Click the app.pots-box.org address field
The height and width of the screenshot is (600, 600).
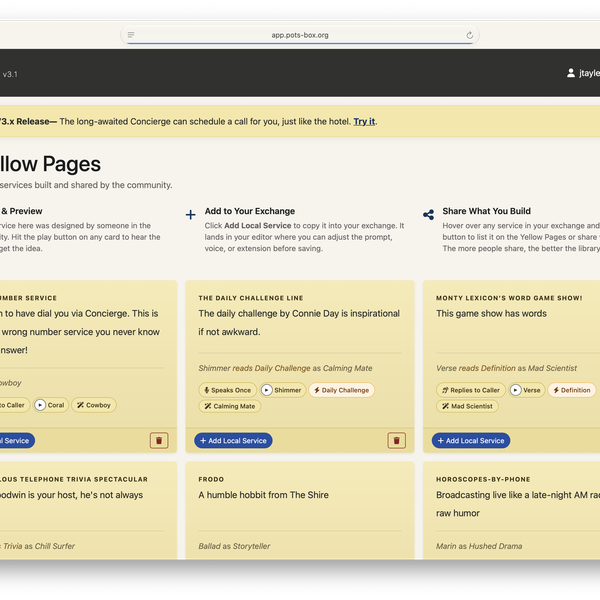[300, 35]
